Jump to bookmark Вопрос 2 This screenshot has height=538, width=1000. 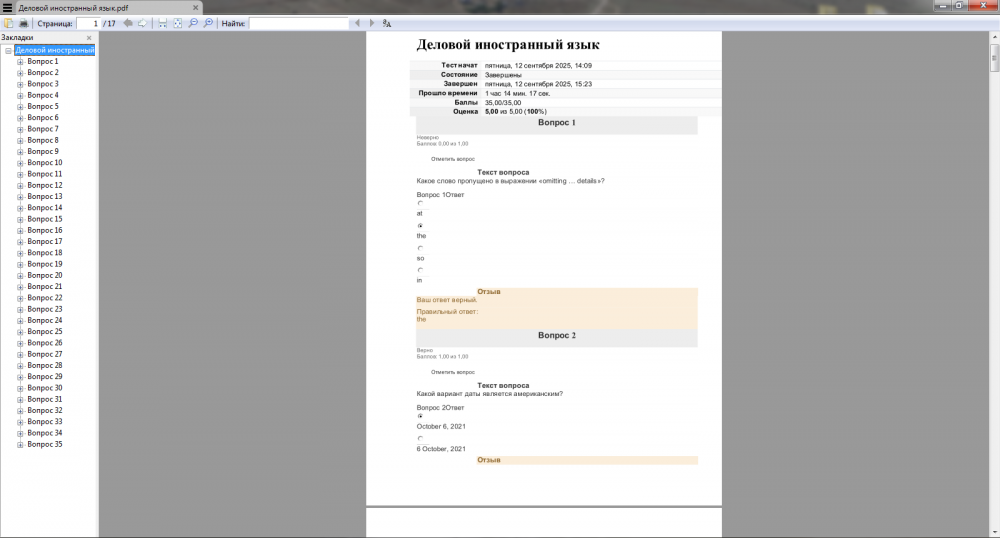coord(43,73)
